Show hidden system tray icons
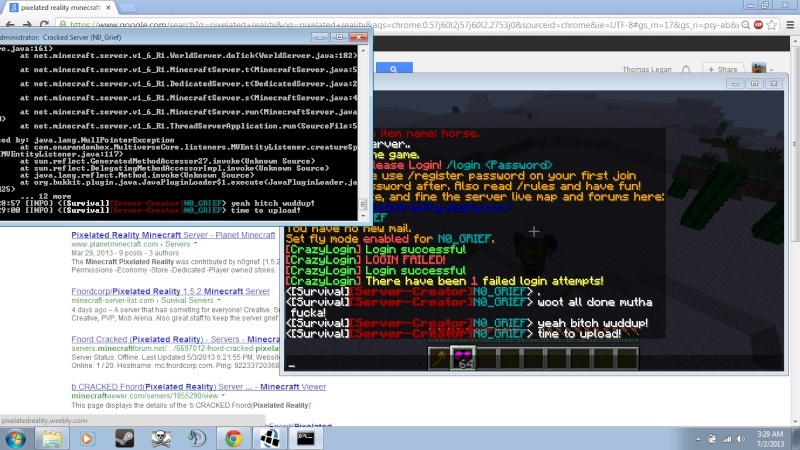The width and height of the screenshot is (800, 450). coord(698,439)
